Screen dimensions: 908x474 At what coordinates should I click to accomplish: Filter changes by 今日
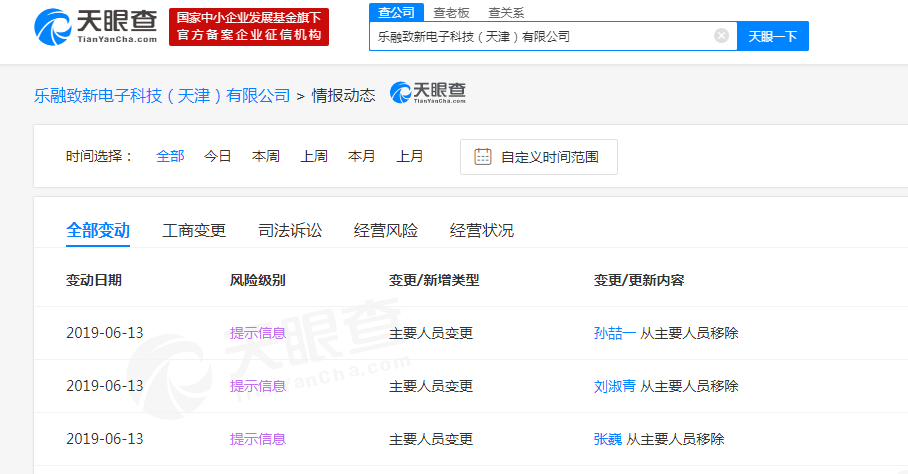(x=218, y=156)
